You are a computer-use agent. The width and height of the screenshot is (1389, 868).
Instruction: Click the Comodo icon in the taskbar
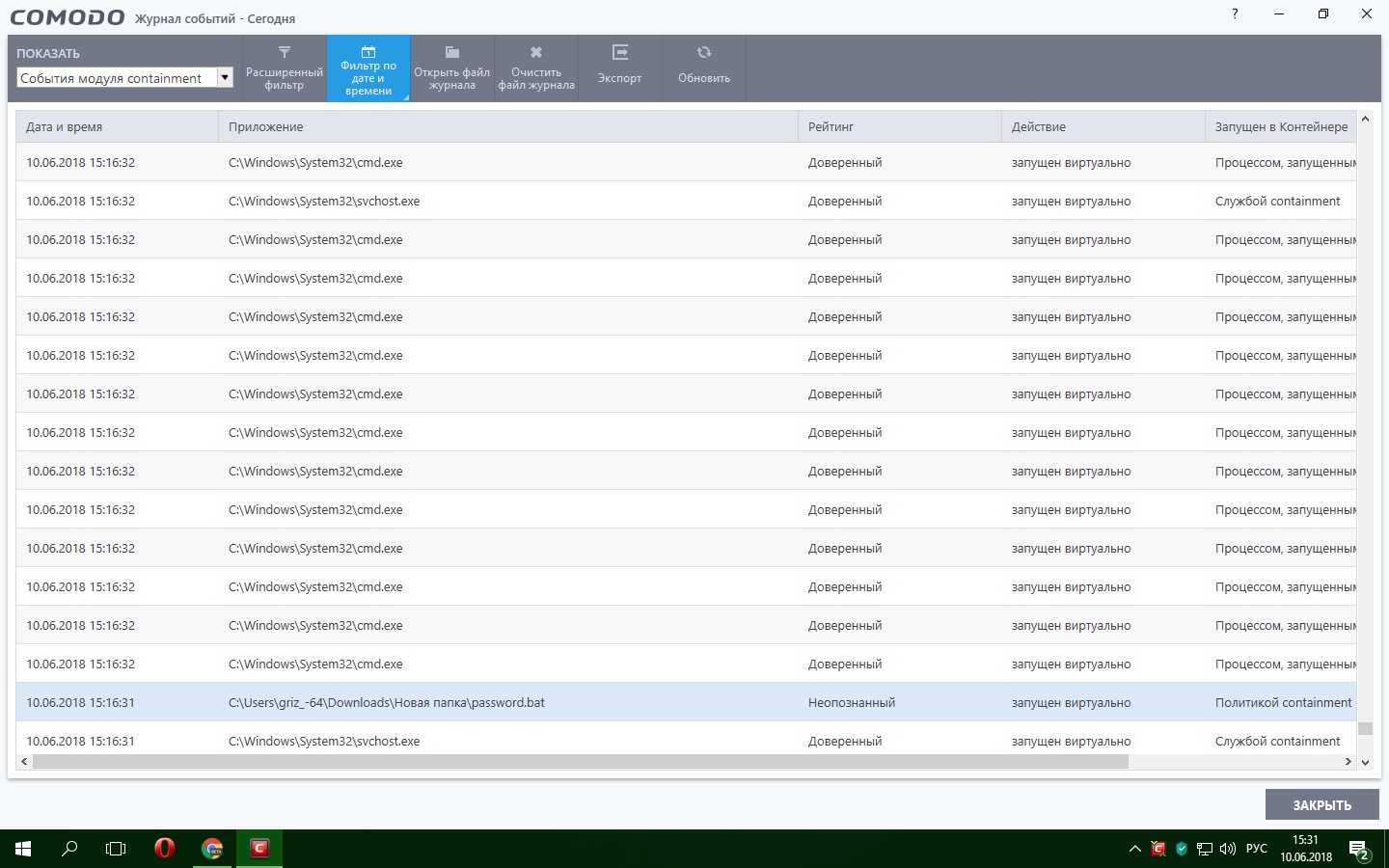(x=259, y=849)
